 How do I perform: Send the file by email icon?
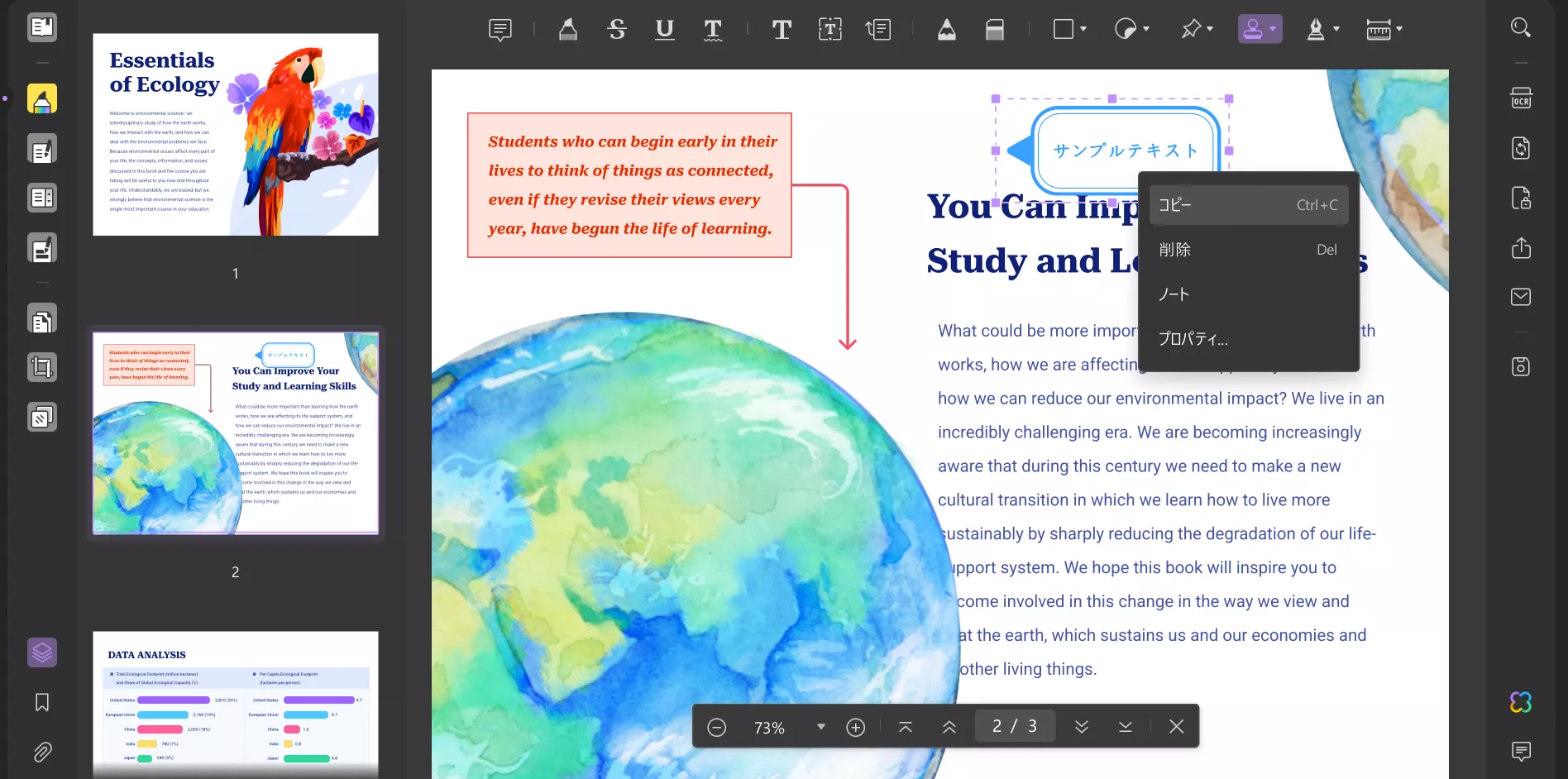click(1521, 297)
